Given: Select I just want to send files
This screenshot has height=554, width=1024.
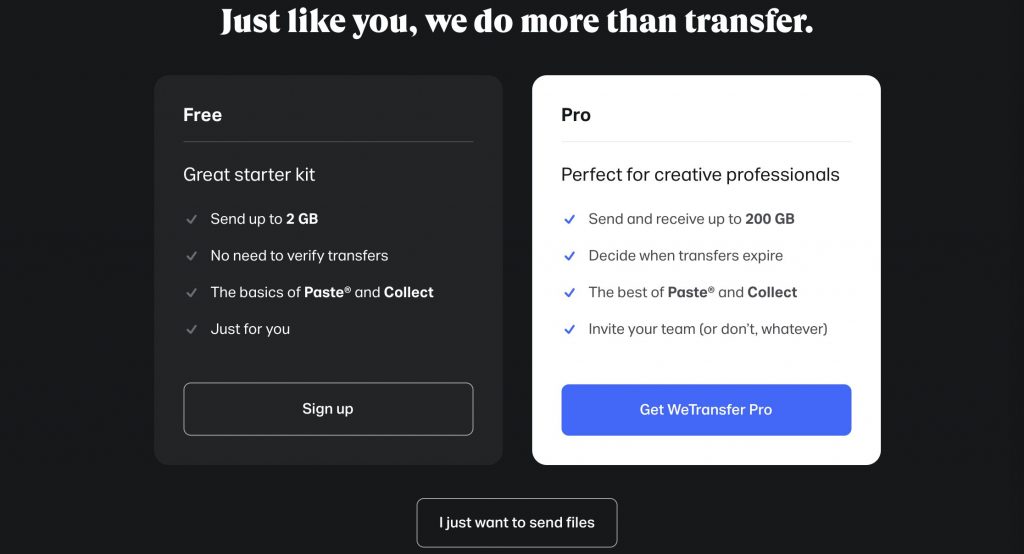Looking at the screenshot, I should point(517,523).
